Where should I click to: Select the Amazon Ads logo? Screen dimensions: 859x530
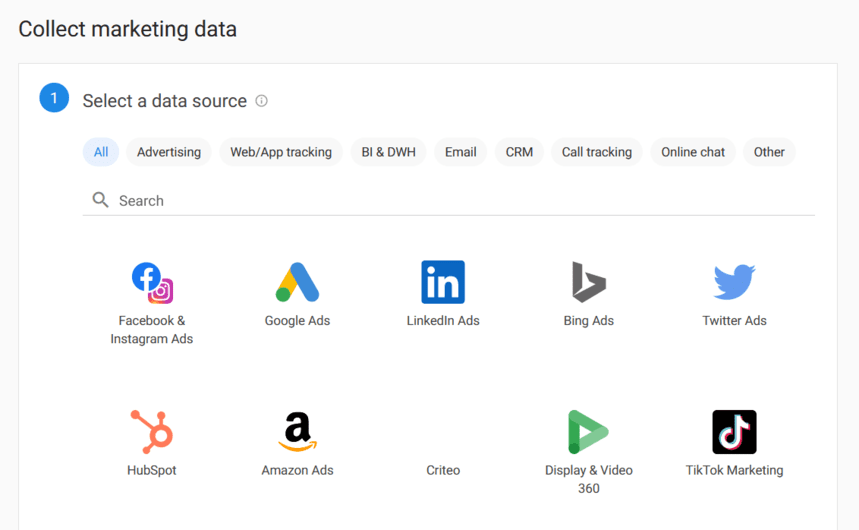click(x=297, y=432)
